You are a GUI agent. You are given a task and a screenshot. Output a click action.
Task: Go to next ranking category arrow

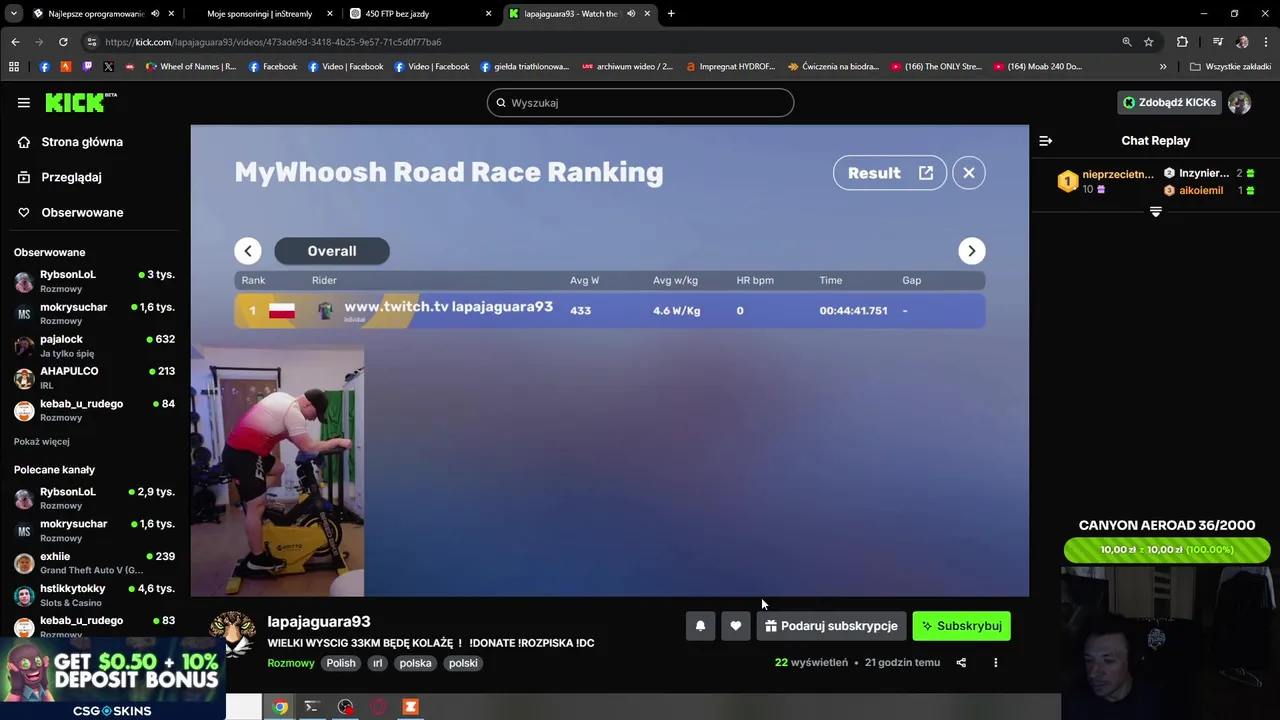coord(971,251)
